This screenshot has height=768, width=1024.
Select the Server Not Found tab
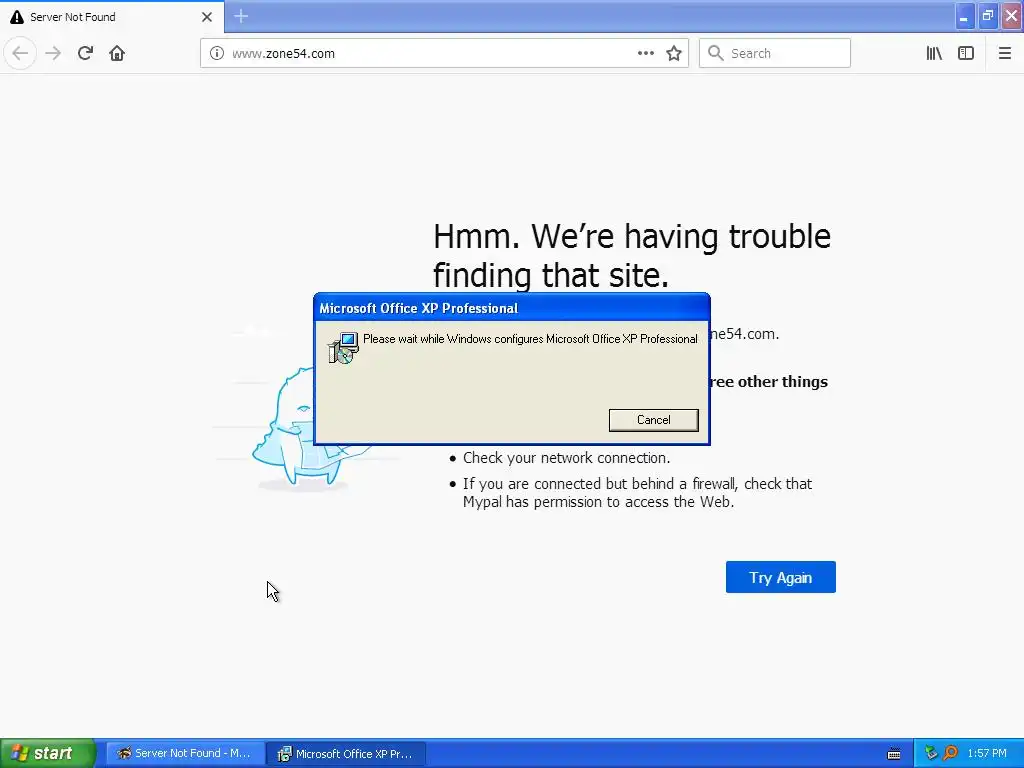click(112, 17)
